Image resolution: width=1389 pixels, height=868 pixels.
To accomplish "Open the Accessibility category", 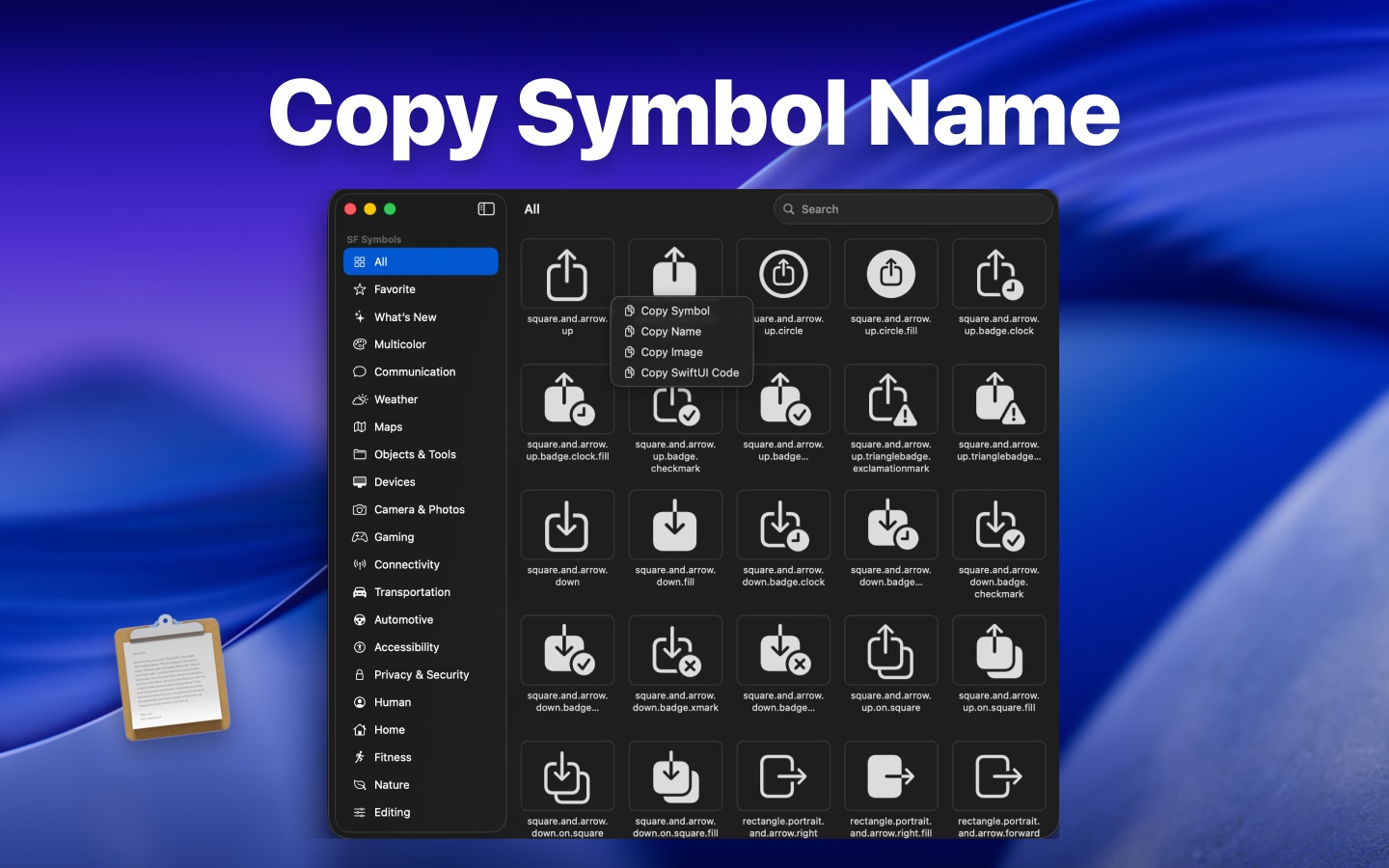I will (x=421, y=647).
